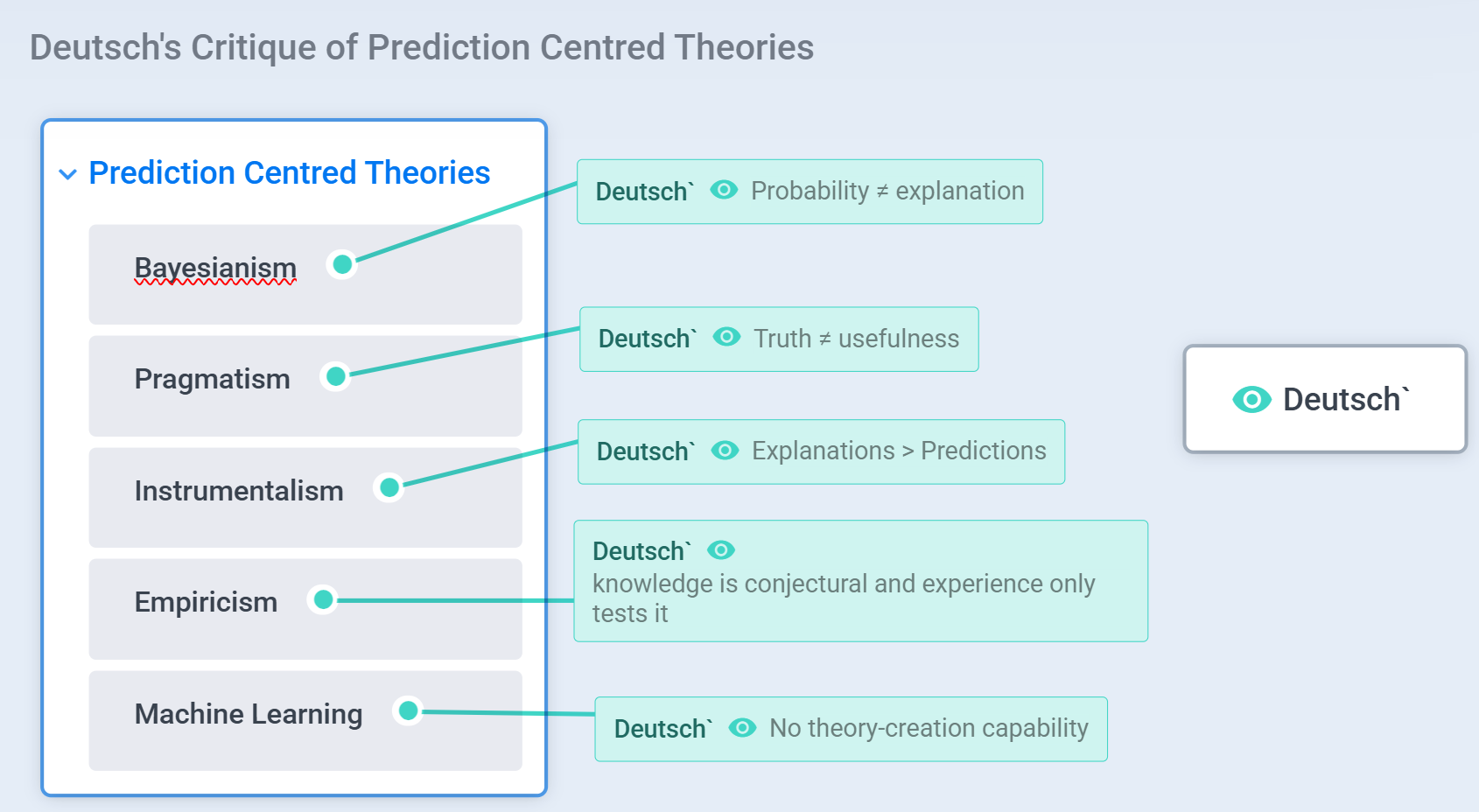This screenshot has height=812, width=1479.
Task: Toggle eye on 'No theory-creation capability' note
Action: pyautogui.click(x=742, y=727)
